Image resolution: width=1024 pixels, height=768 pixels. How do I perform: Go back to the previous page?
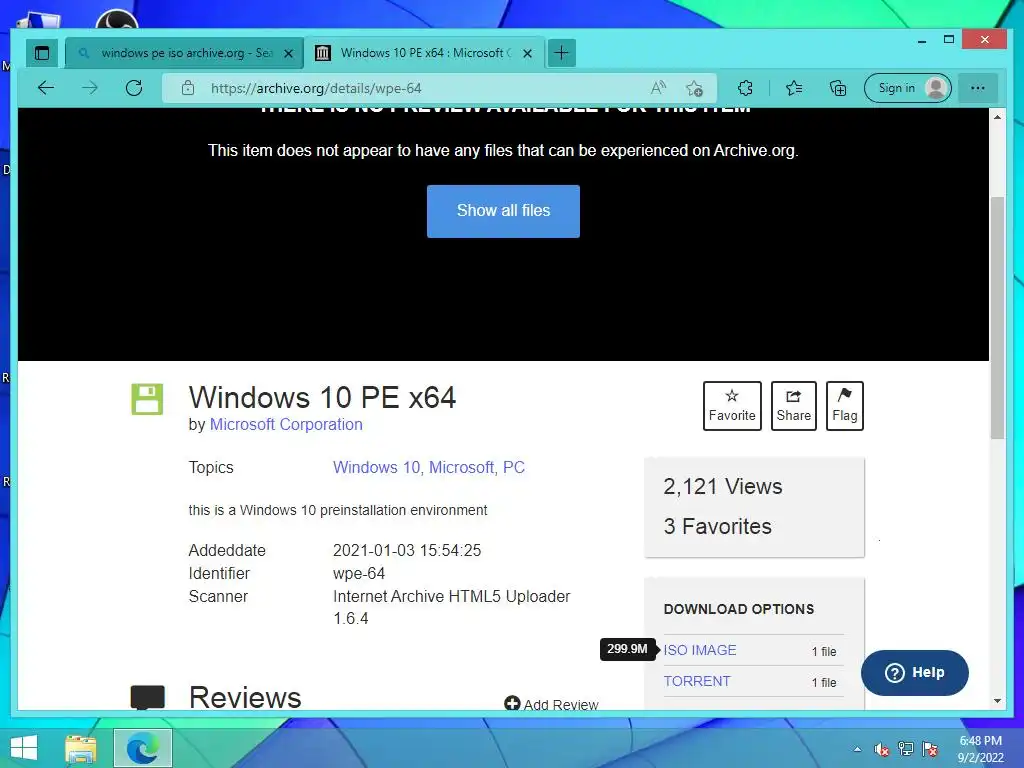coord(46,88)
